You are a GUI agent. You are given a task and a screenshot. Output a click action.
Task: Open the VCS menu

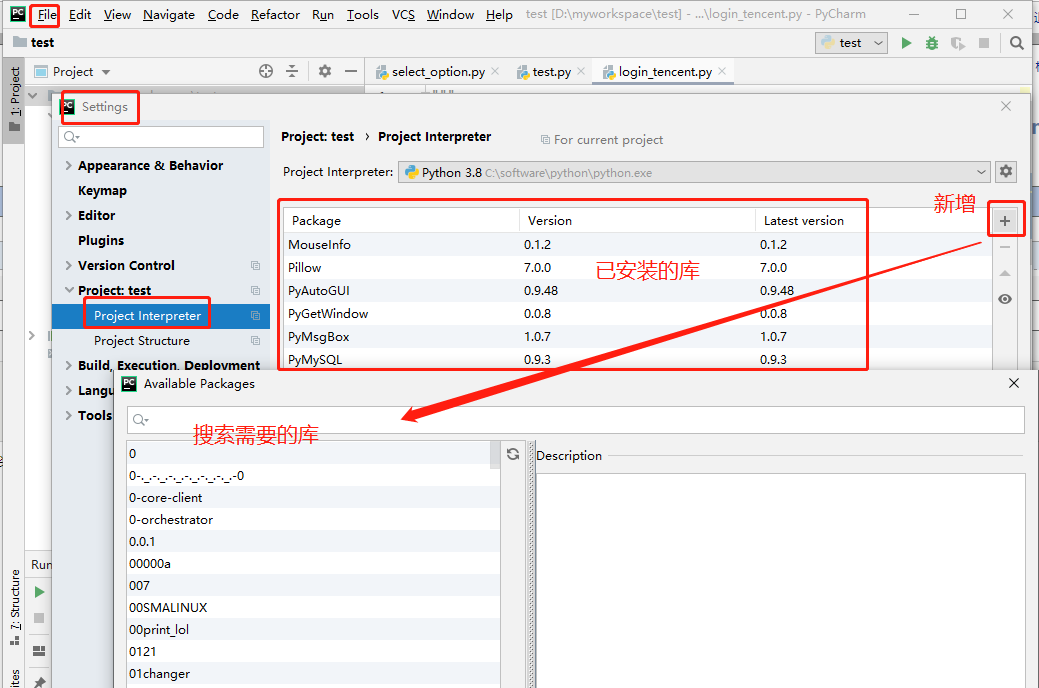pos(403,15)
